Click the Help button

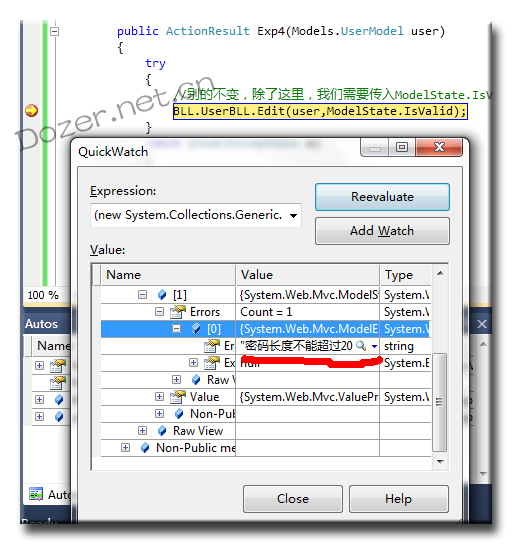(x=399, y=499)
